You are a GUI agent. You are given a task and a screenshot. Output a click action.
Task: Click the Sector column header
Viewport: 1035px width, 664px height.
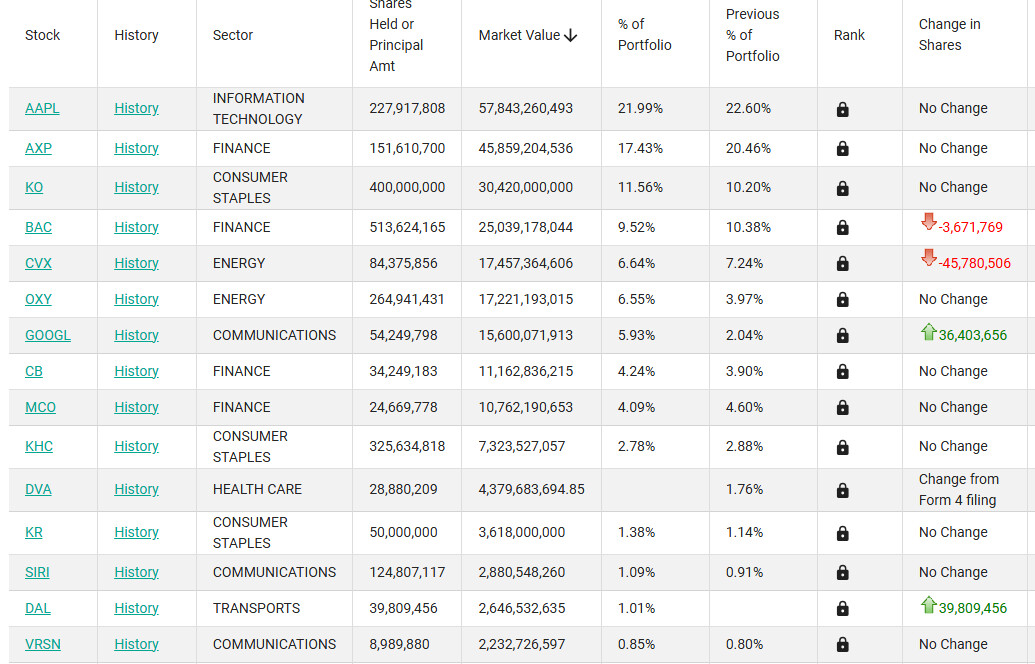click(x=232, y=35)
